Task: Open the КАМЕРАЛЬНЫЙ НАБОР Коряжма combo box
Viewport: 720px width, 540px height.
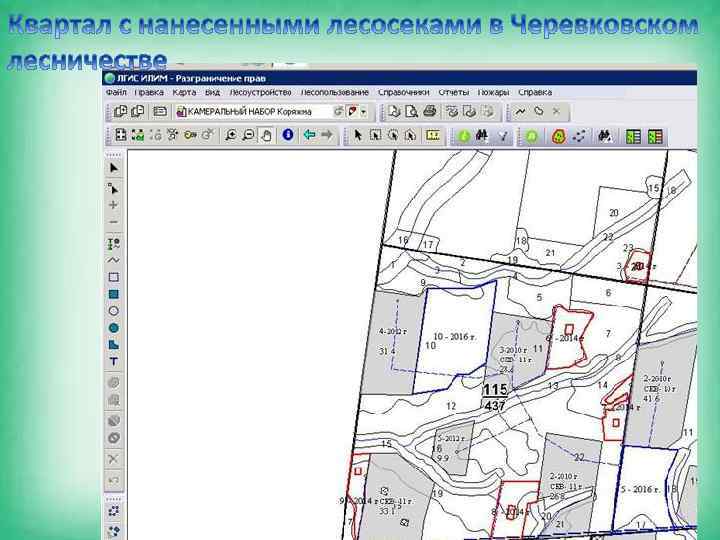Action: [x=253, y=112]
